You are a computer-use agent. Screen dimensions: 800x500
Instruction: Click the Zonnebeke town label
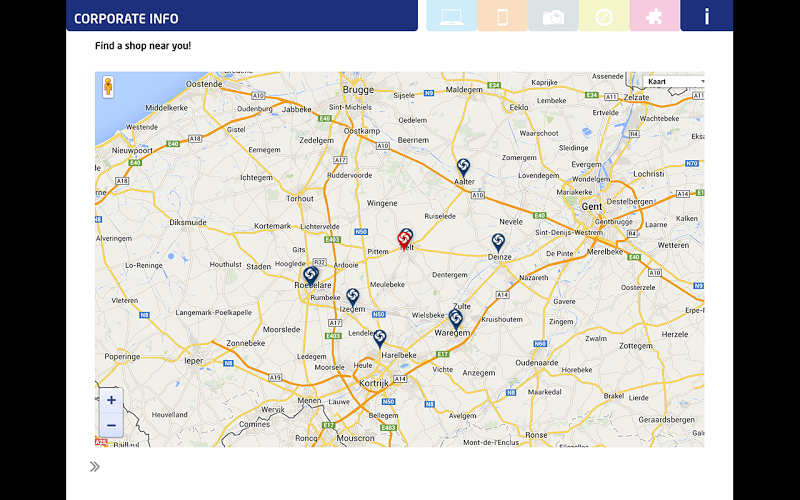[x=245, y=343]
